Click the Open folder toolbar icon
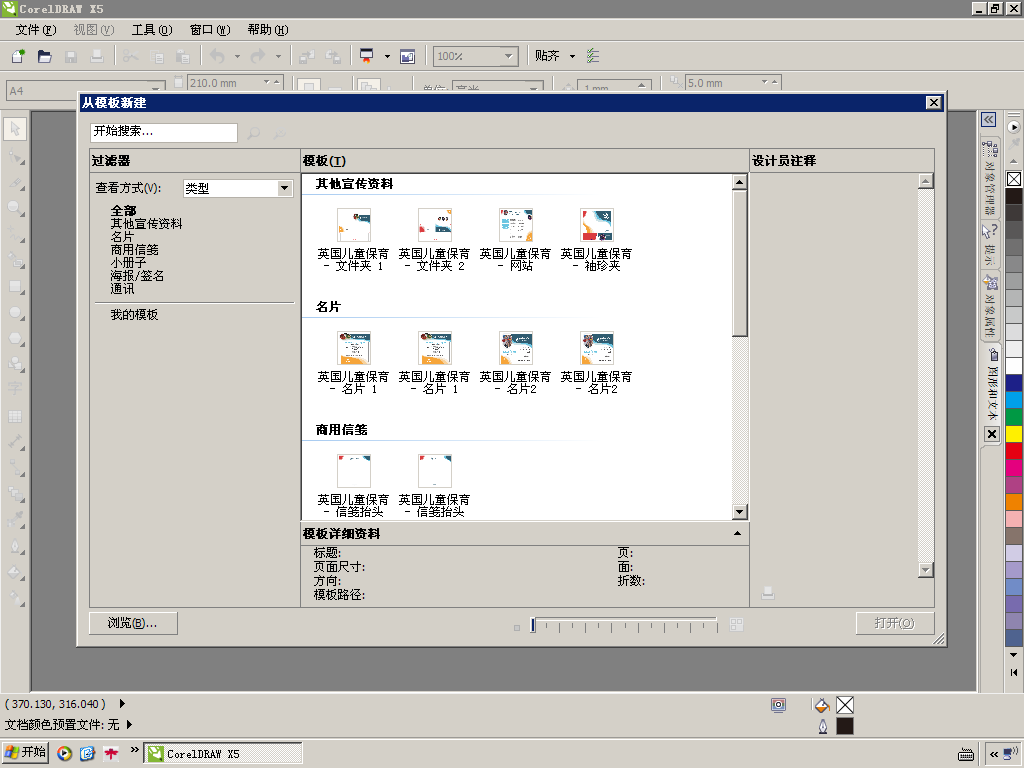The image size is (1024, 768). click(x=44, y=56)
